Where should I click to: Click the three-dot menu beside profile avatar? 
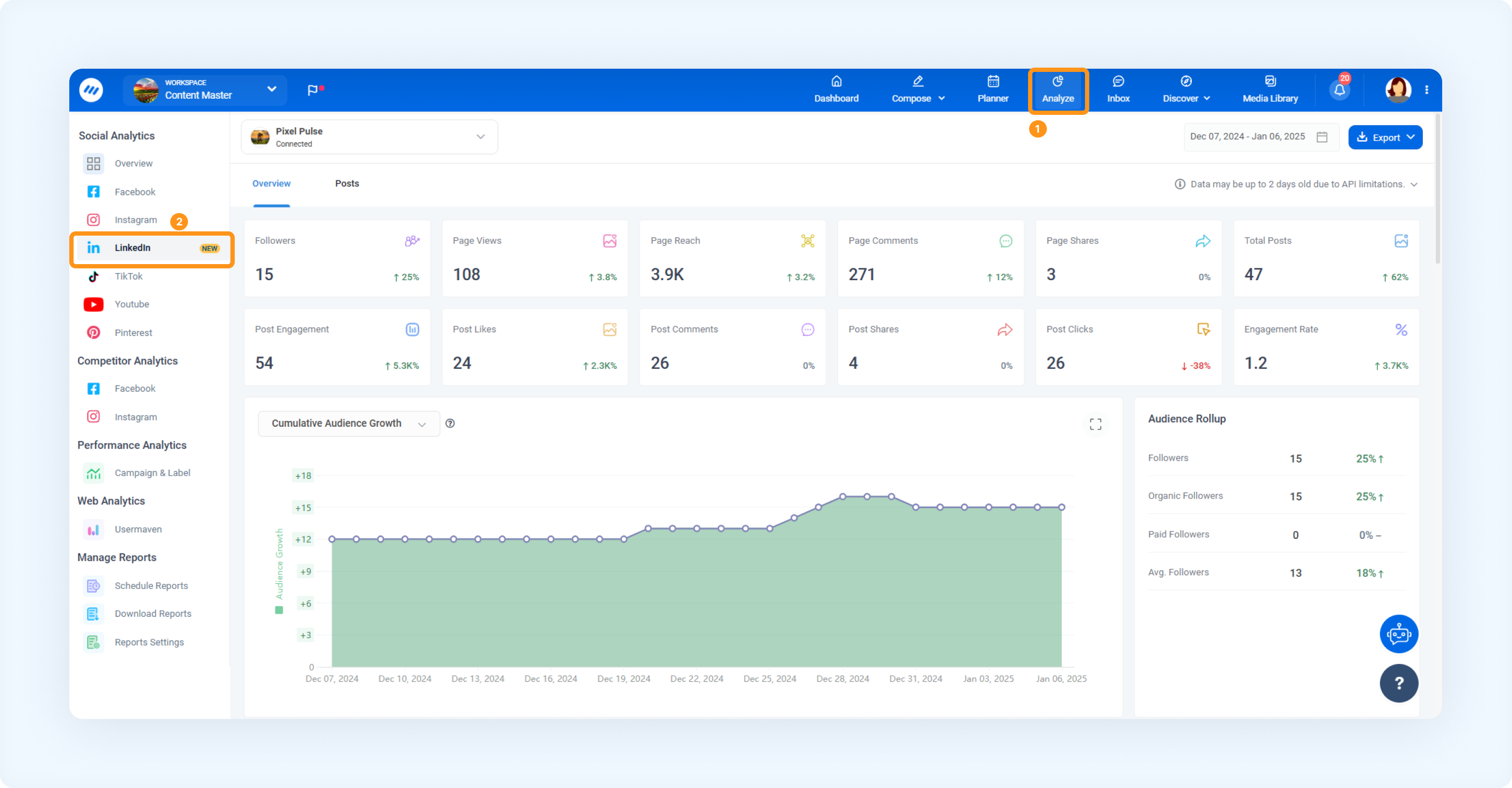(x=1426, y=90)
